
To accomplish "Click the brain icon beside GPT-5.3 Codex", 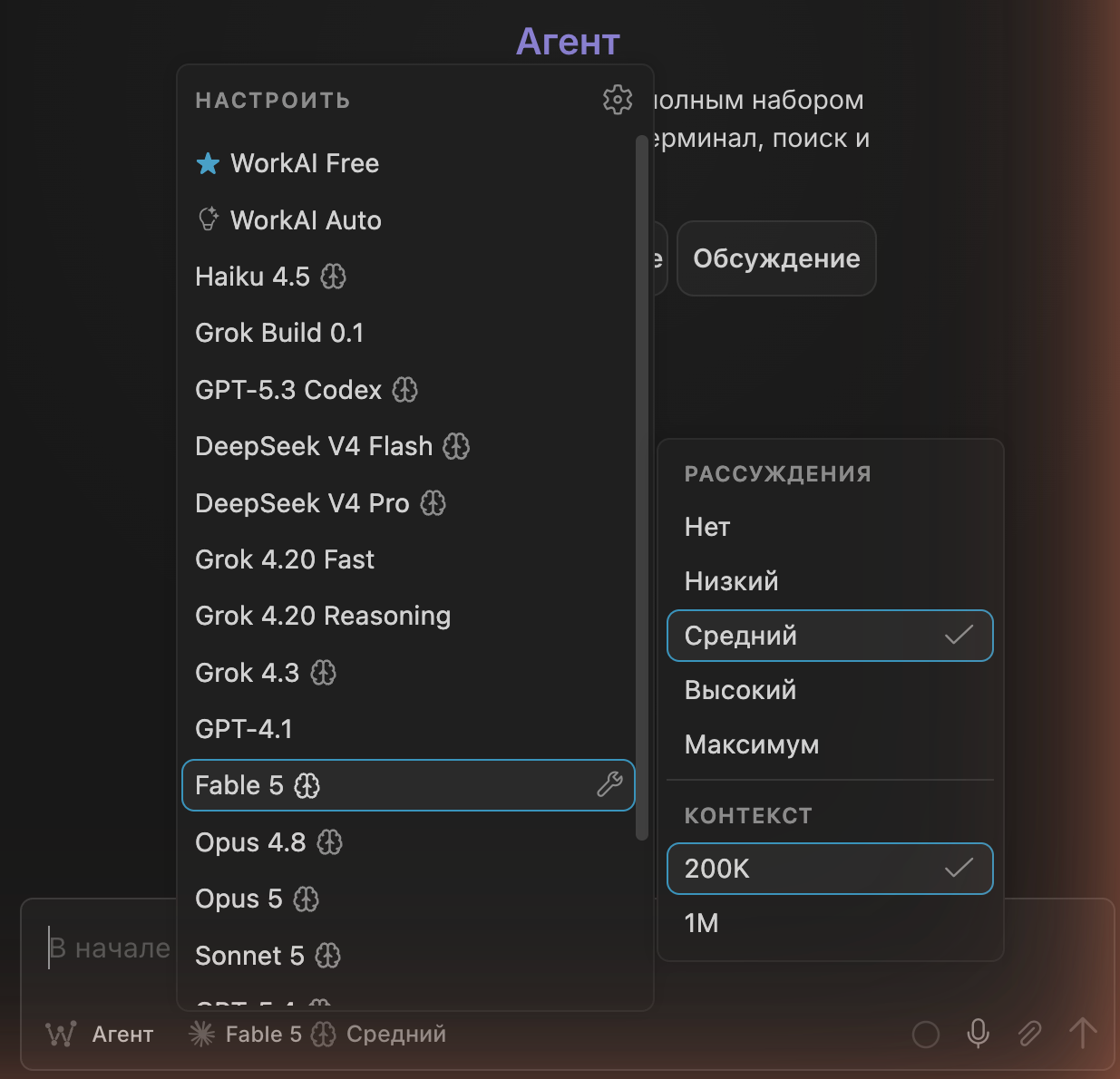I will [405, 390].
